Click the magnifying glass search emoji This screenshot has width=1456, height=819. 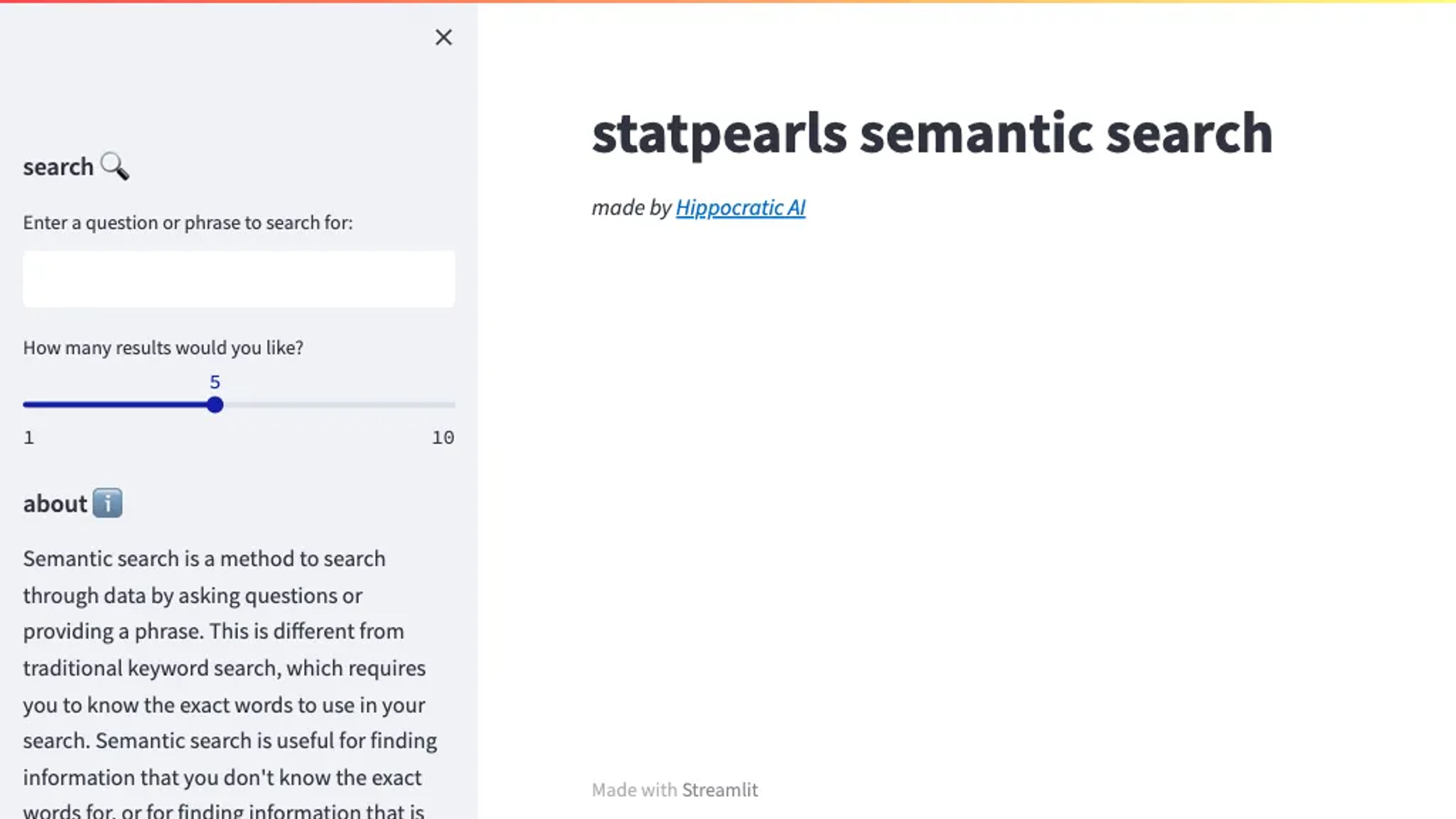[115, 166]
